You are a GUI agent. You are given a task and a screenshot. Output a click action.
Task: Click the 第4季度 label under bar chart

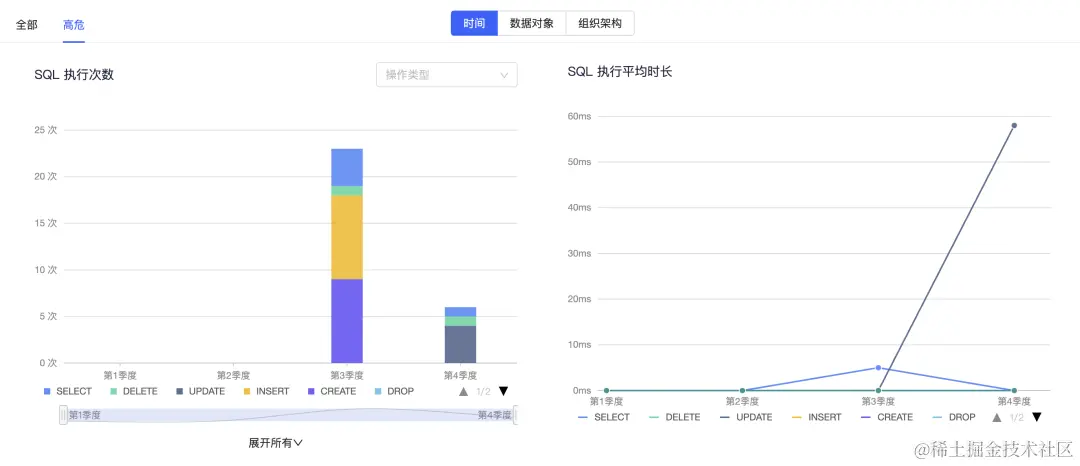click(460, 375)
